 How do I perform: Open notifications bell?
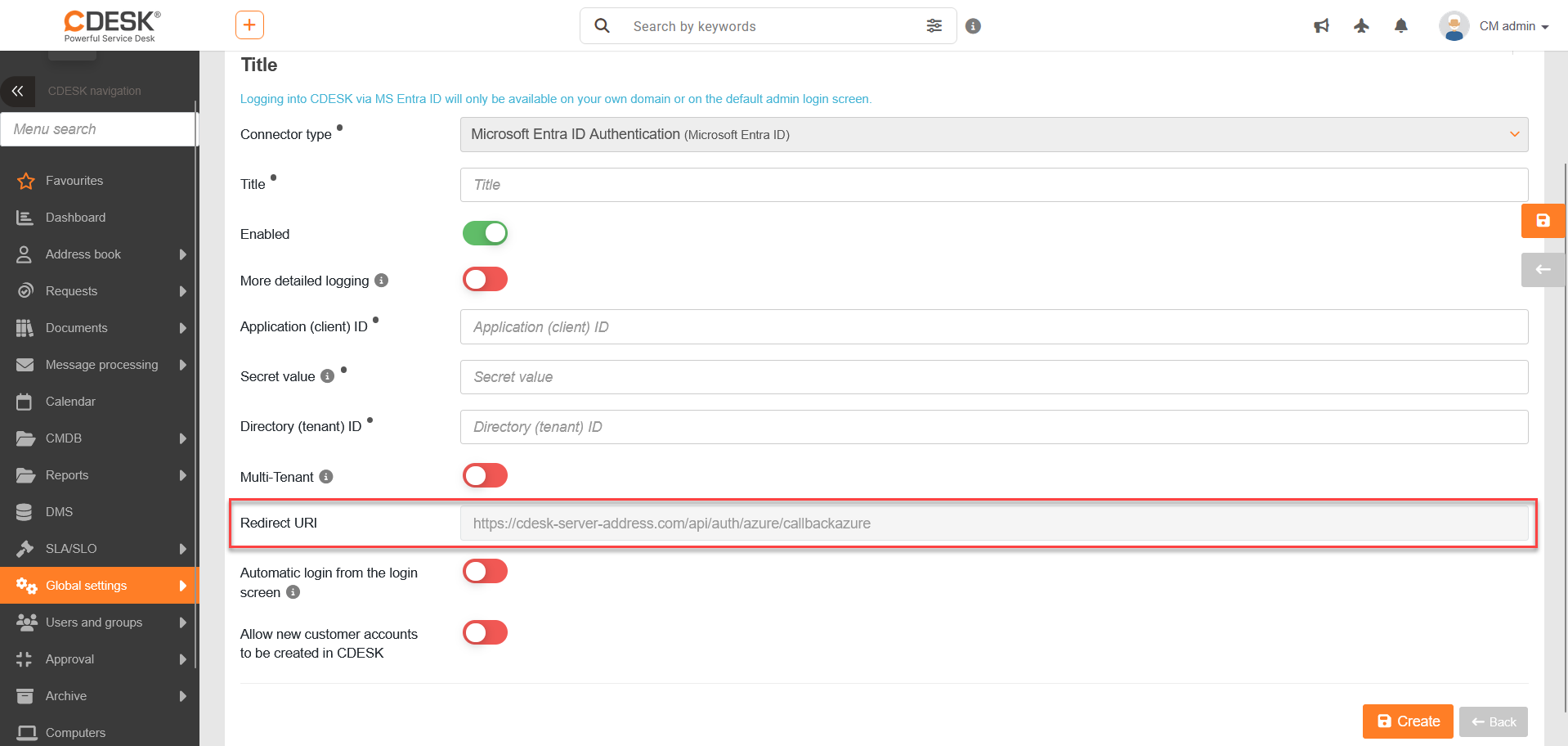(x=1401, y=26)
